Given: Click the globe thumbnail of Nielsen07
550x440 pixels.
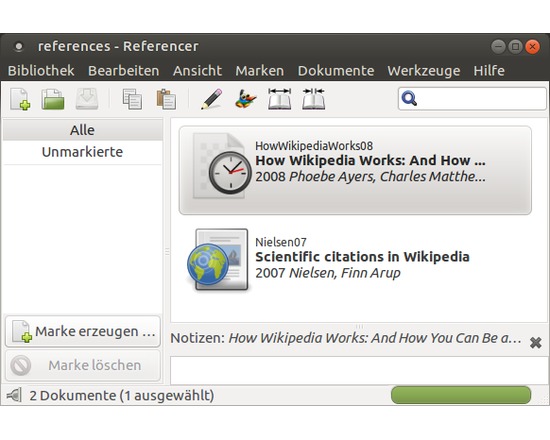Looking at the screenshot, I should pos(217,260).
